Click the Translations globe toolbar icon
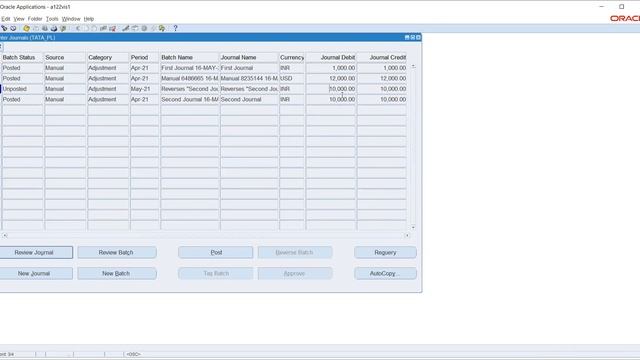The height and width of the screenshot is (360, 640). pos(144,28)
